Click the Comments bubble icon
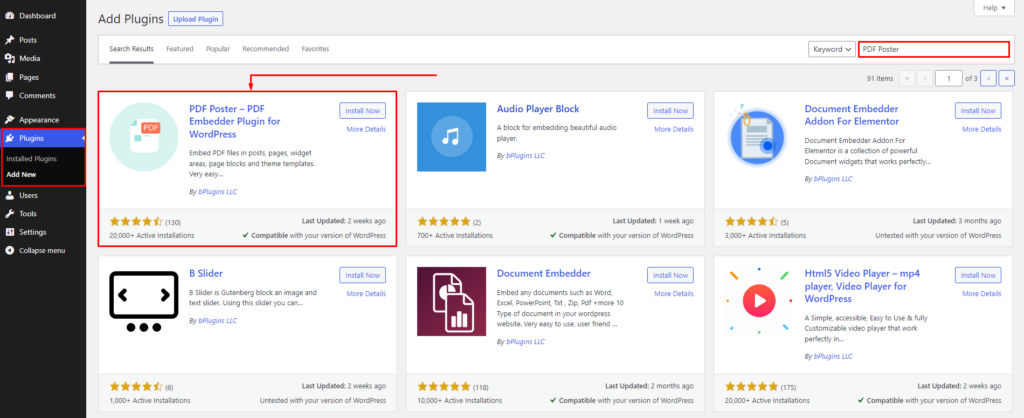Screen dimensions: 1024x418 pyautogui.click(x=10, y=95)
